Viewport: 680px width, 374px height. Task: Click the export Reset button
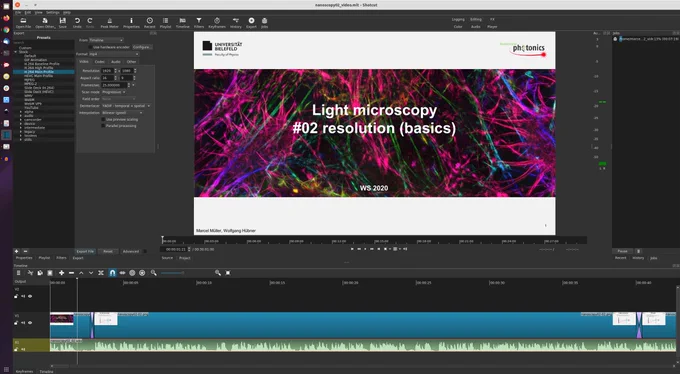tap(108, 251)
